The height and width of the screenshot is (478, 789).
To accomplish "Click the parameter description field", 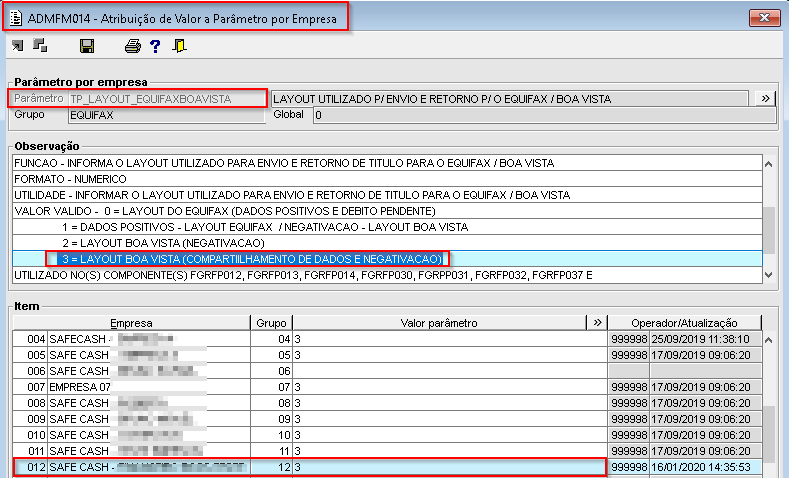I will (509, 99).
